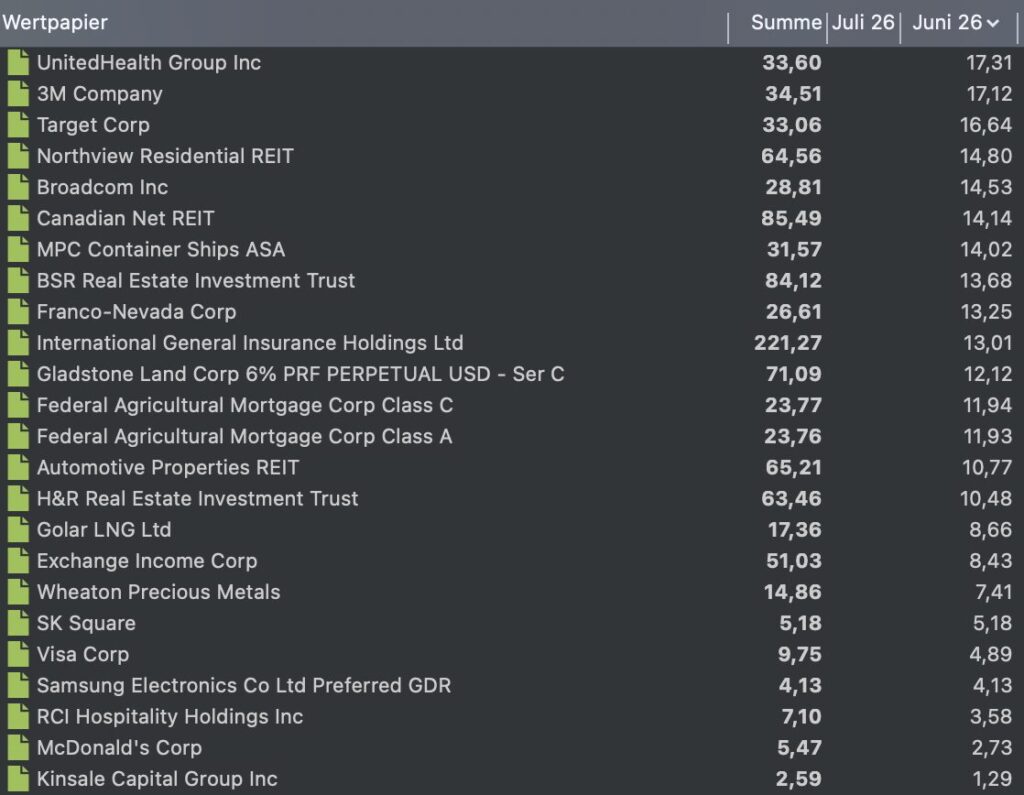Select the Kinsale Capital Group Inc name
Screen dimensions: 1024x795
coord(157,779)
